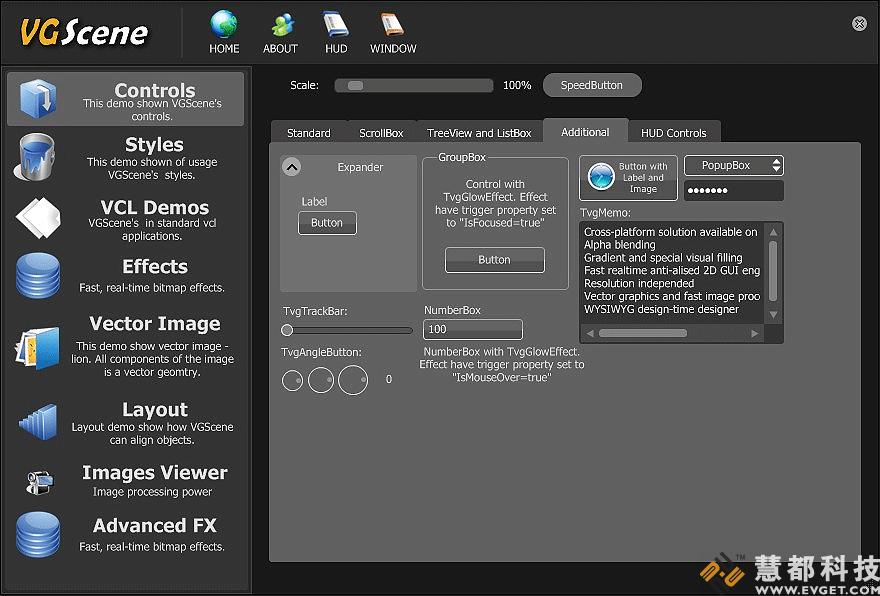Click the Button inside the GroupBox
880x596 pixels.
(x=494, y=260)
